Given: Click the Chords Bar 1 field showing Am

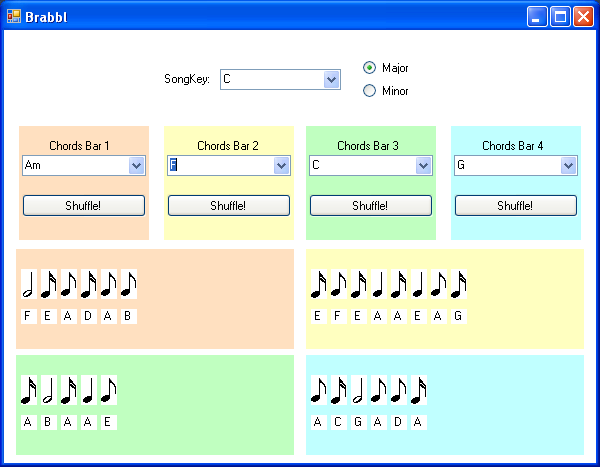Looking at the screenshot, I should (84, 166).
